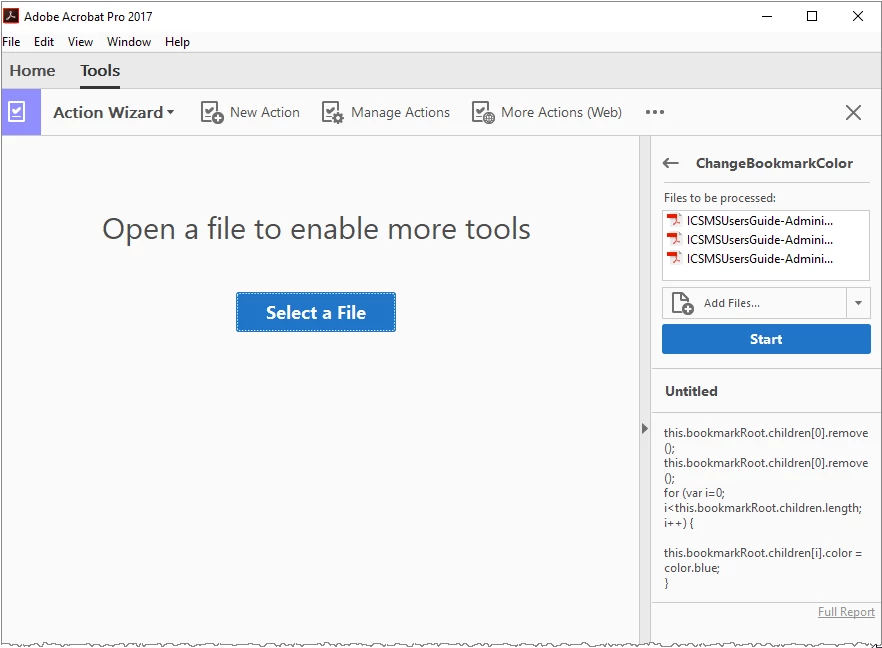Click the color.blue; script line
The width and height of the screenshot is (882, 648).
(x=692, y=568)
